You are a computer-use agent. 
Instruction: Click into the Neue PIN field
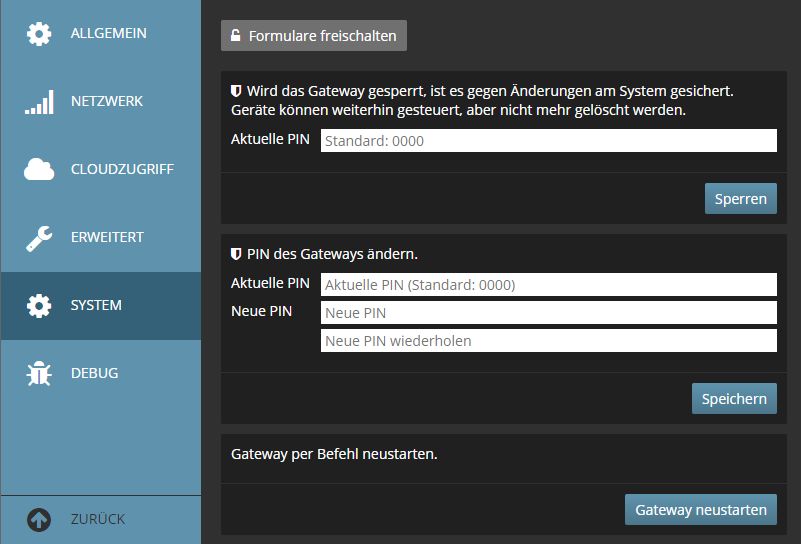click(x=548, y=313)
